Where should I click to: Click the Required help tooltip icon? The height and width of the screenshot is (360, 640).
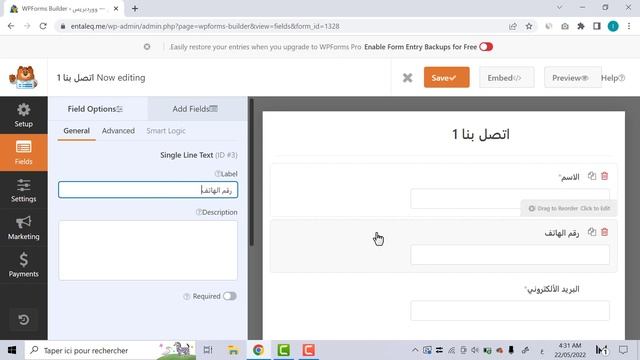pyautogui.click(x=187, y=296)
